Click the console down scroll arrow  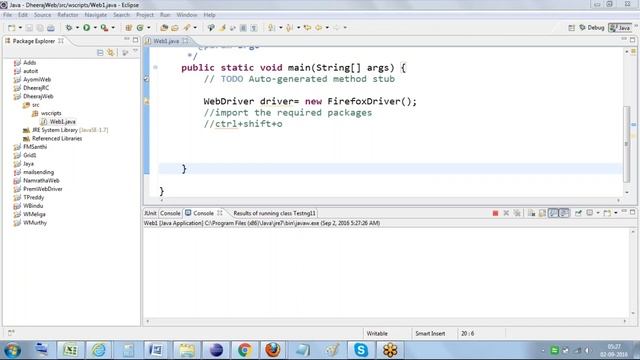pyautogui.click(x=633, y=313)
